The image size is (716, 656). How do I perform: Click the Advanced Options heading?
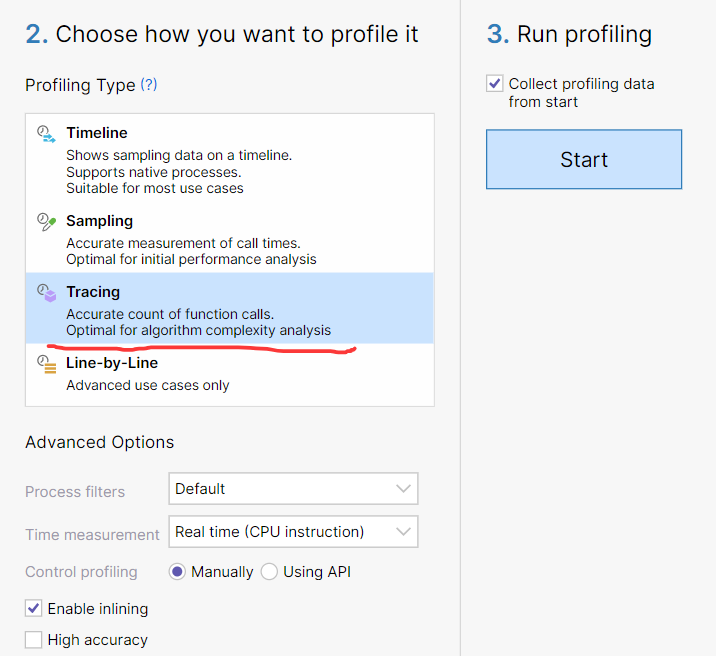tap(100, 442)
